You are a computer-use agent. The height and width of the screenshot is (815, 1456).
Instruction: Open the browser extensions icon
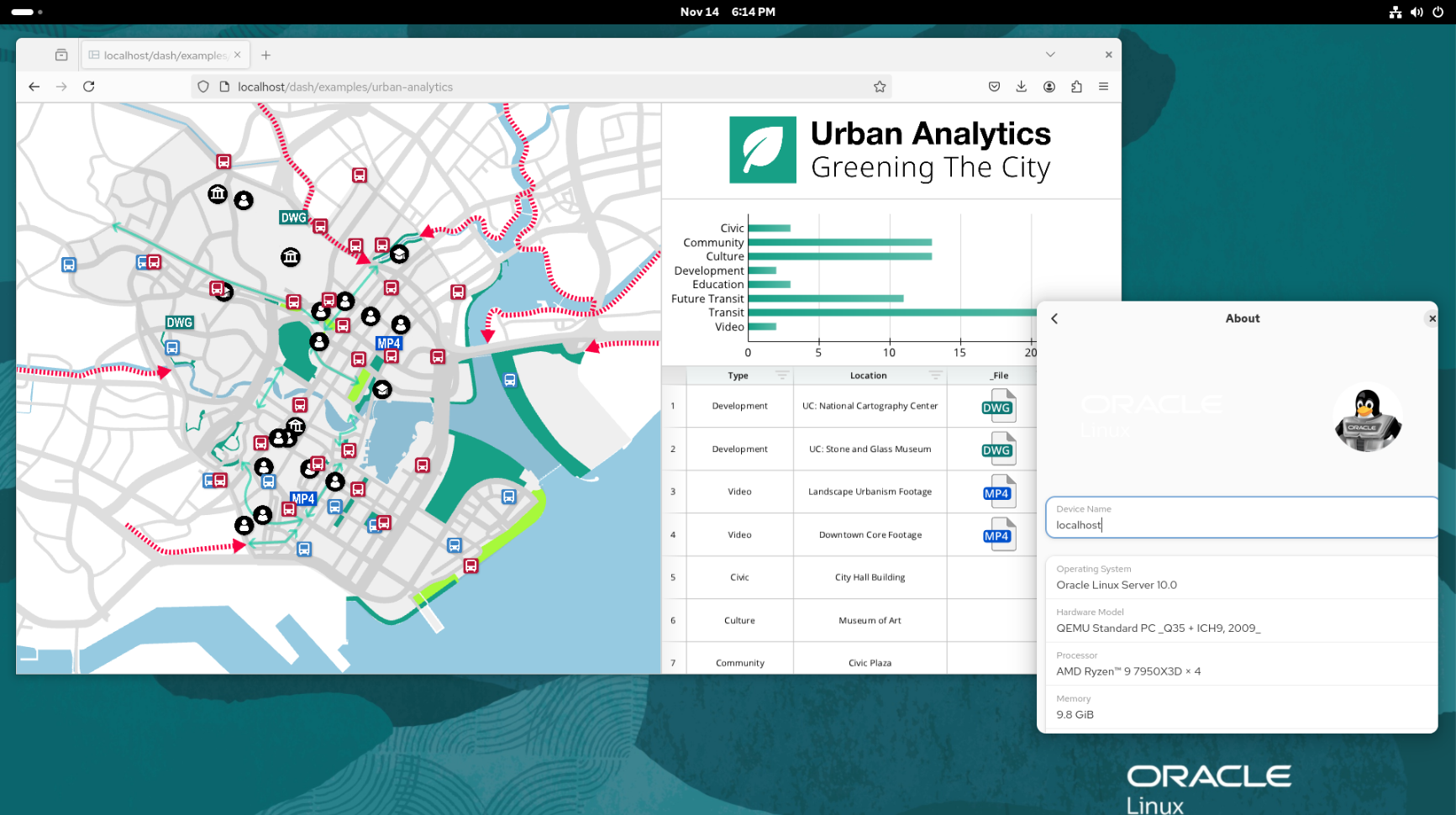(1076, 87)
